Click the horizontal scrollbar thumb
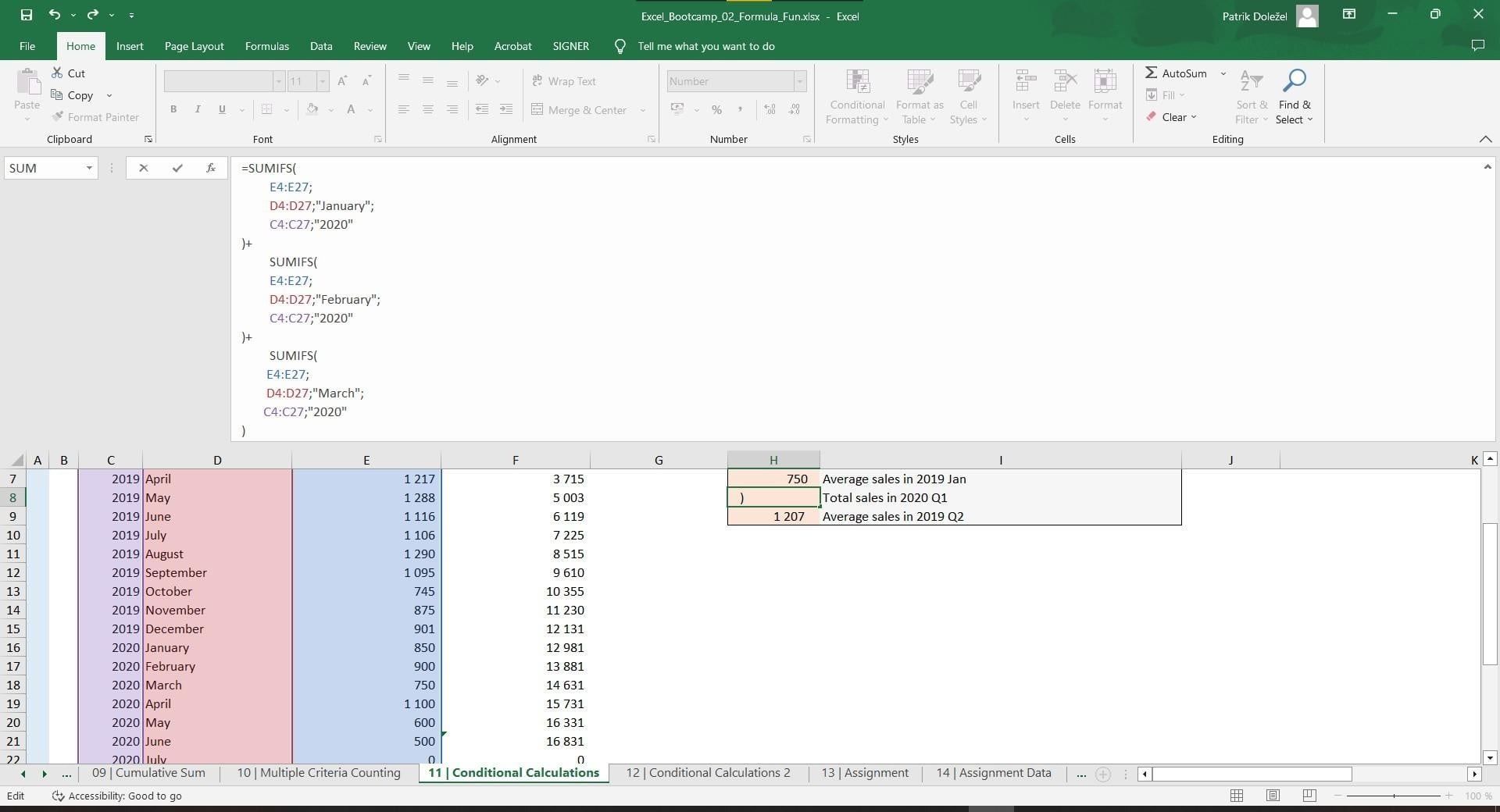Screen dimensions: 1500x812 point(1252,774)
